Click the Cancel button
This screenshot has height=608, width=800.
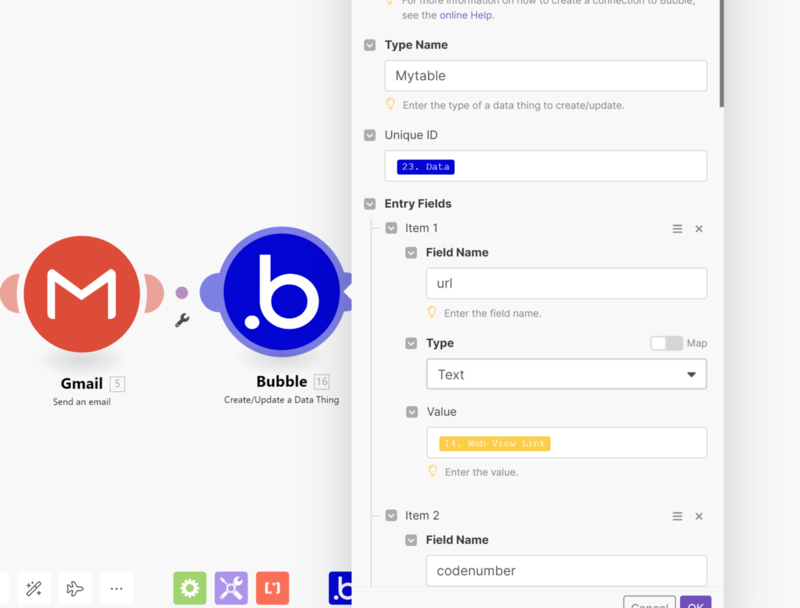click(x=649, y=603)
